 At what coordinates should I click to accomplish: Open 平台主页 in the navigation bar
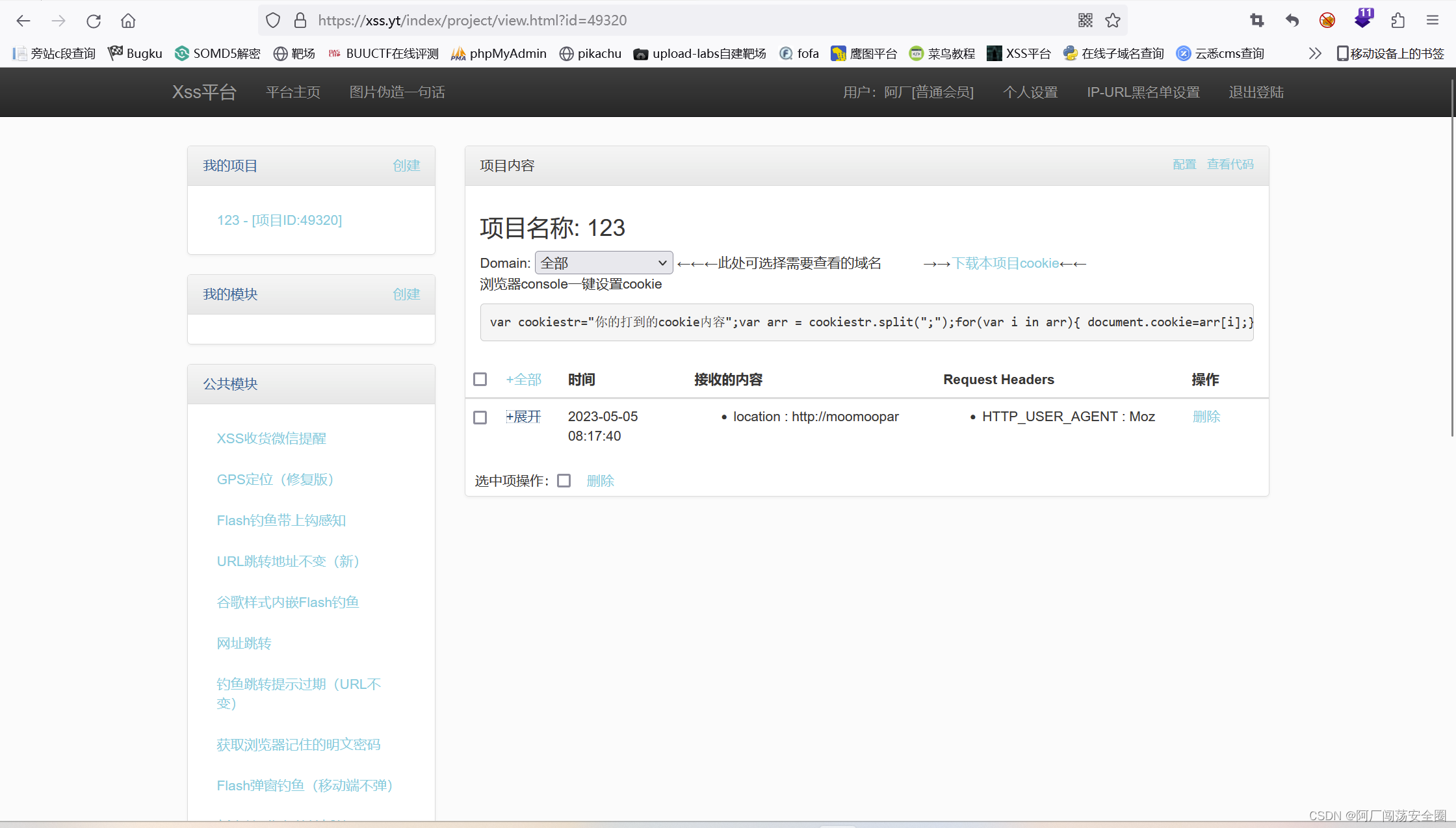click(x=292, y=92)
